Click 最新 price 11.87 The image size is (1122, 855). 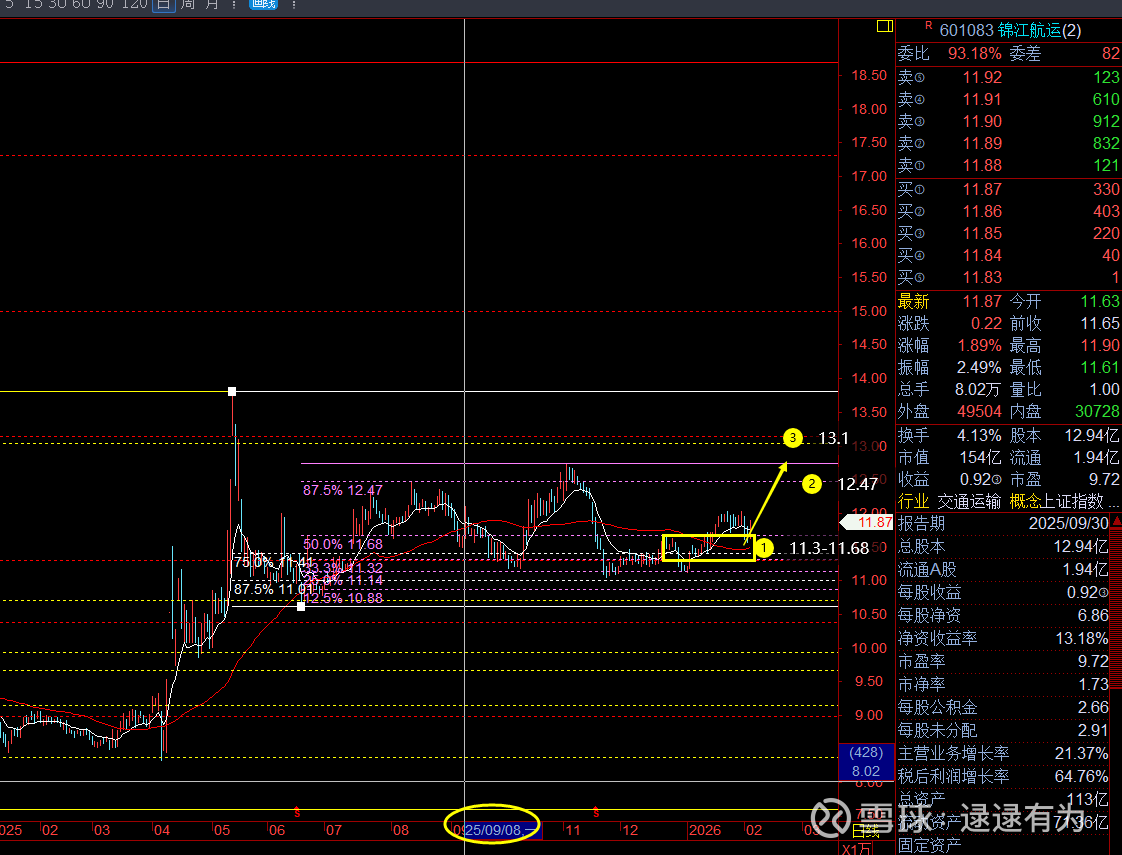tap(982, 302)
